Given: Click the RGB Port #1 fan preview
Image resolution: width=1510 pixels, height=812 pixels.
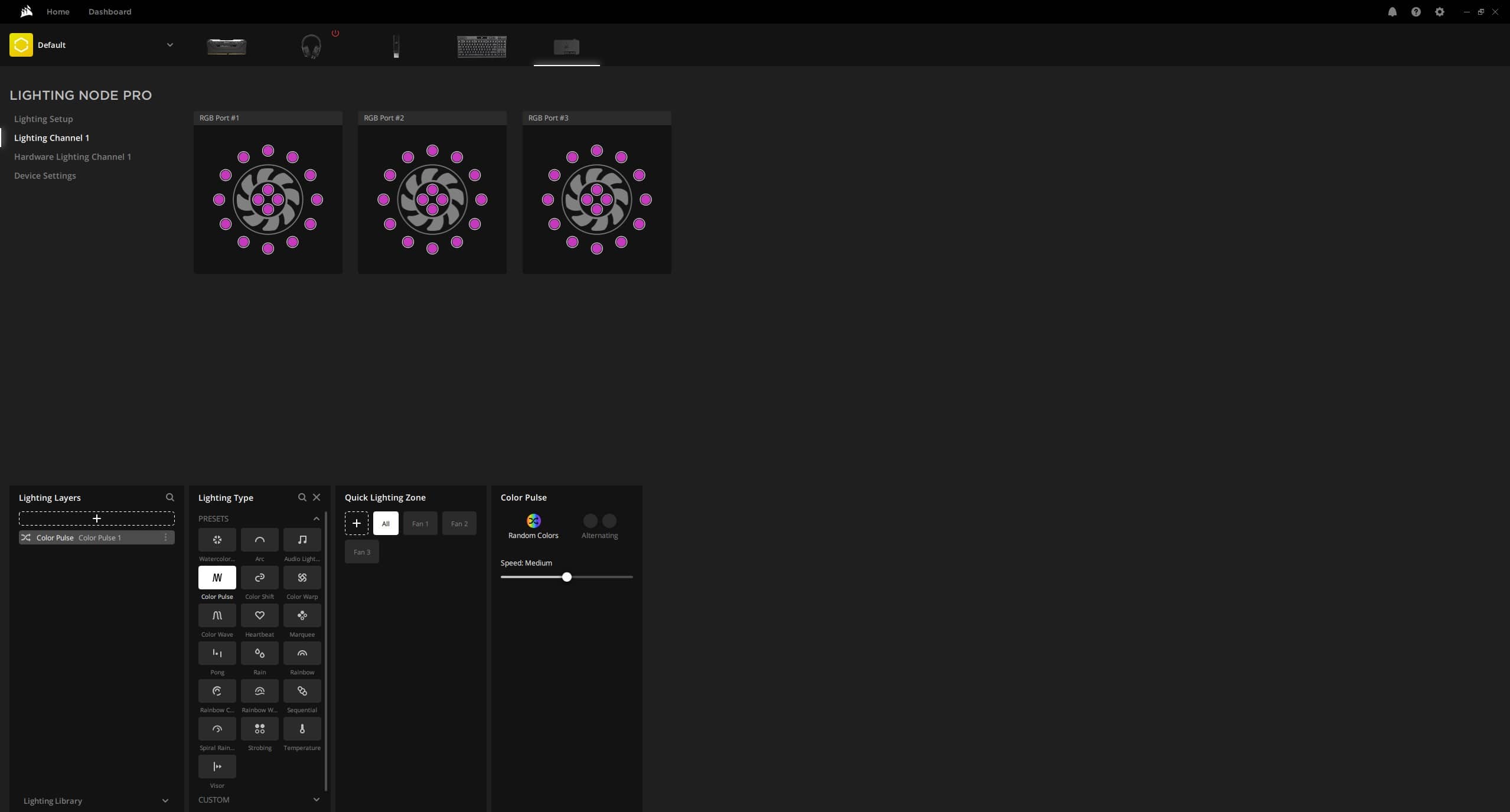Looking at the screenshot, I should [x=268, y=200].
